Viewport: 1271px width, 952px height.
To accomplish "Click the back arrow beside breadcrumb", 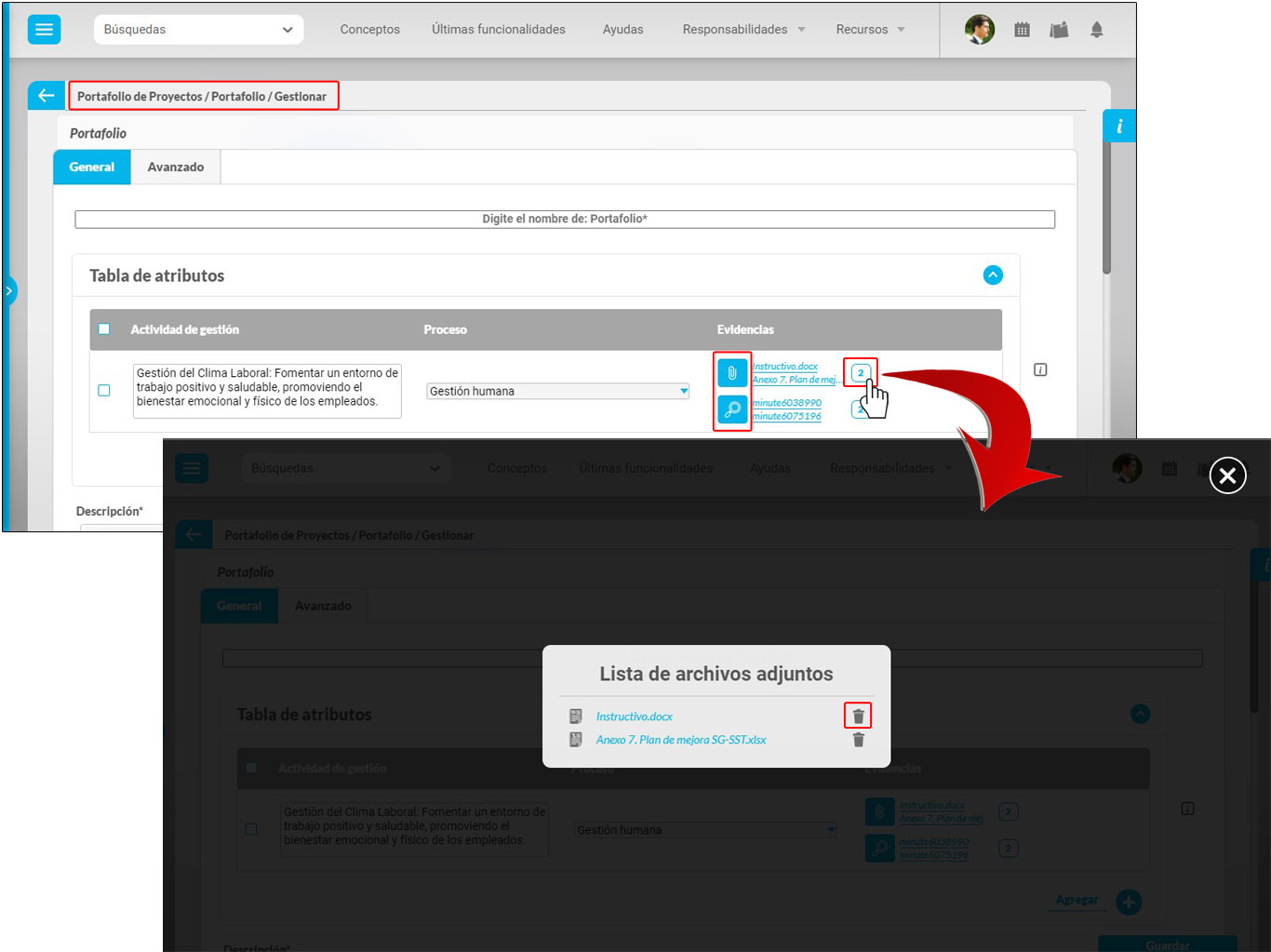I will 46,96.
